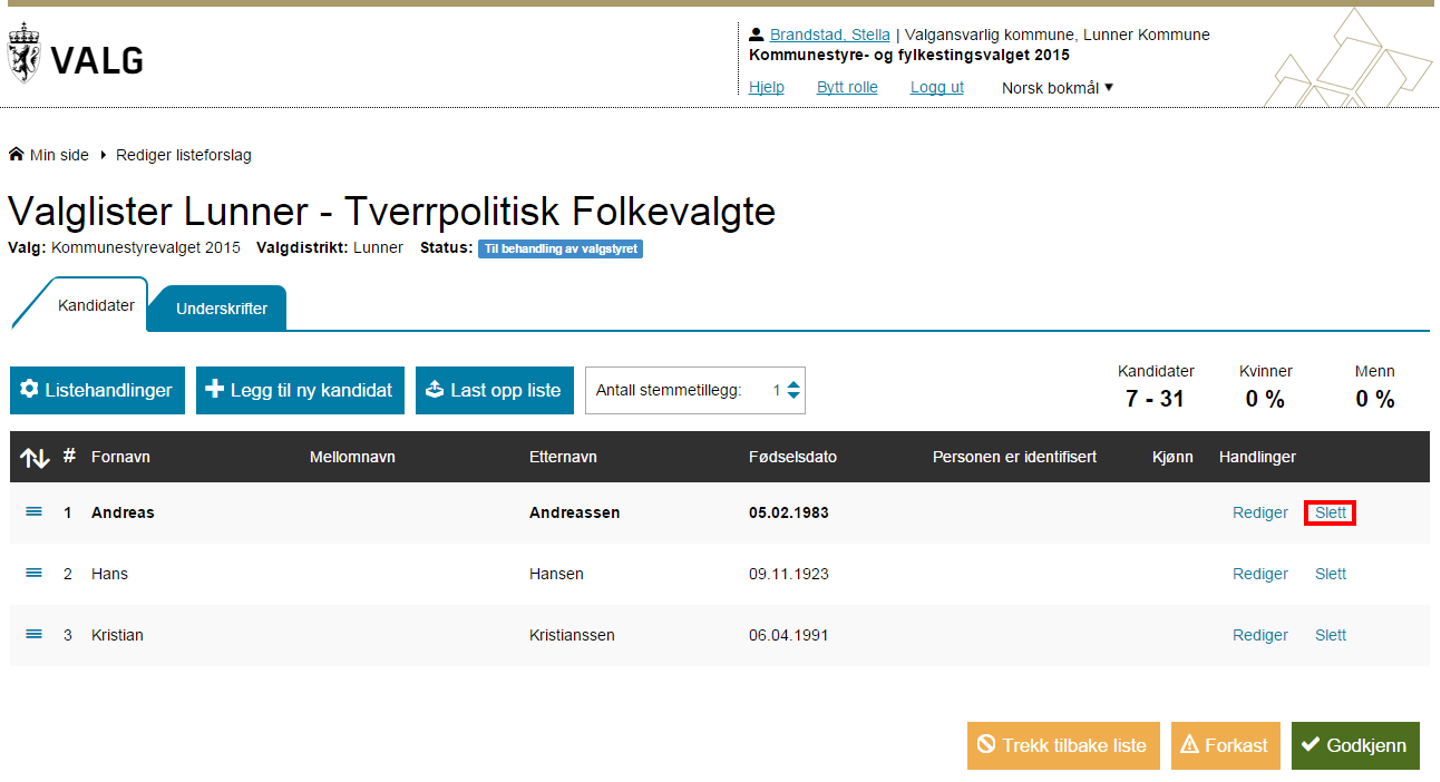
Task: Reject the list using Forkast
Action: (x=1225, y=745)
